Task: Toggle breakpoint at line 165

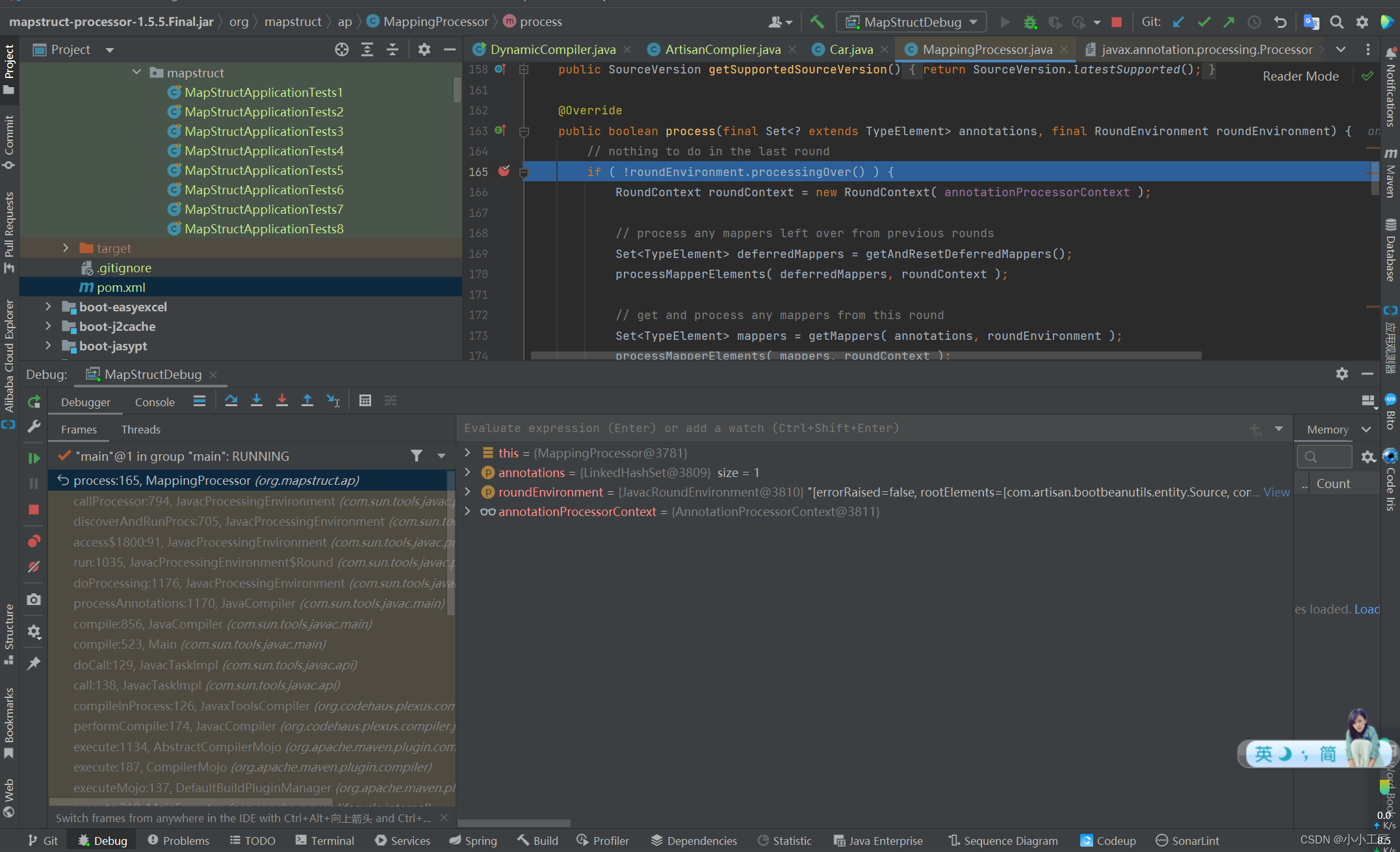Action: point(503,171)
